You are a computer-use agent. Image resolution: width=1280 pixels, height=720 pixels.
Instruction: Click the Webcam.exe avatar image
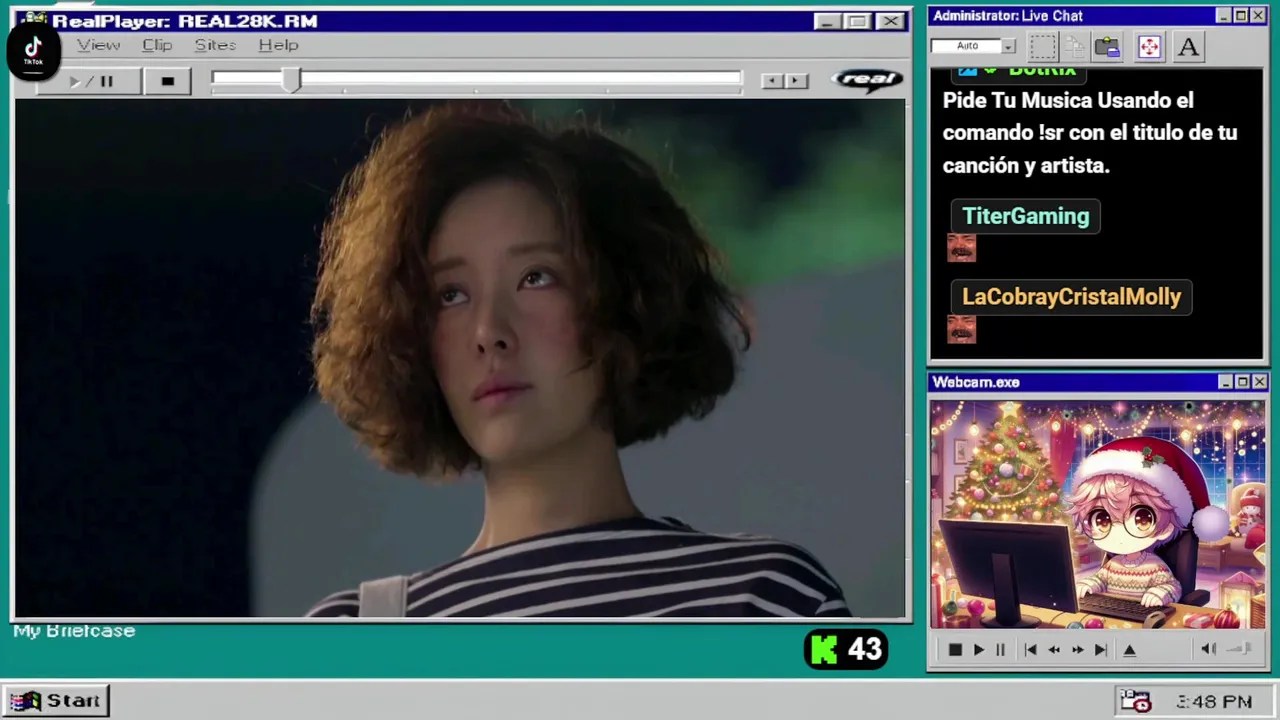pyautogui.click(x=1097, y=514)
